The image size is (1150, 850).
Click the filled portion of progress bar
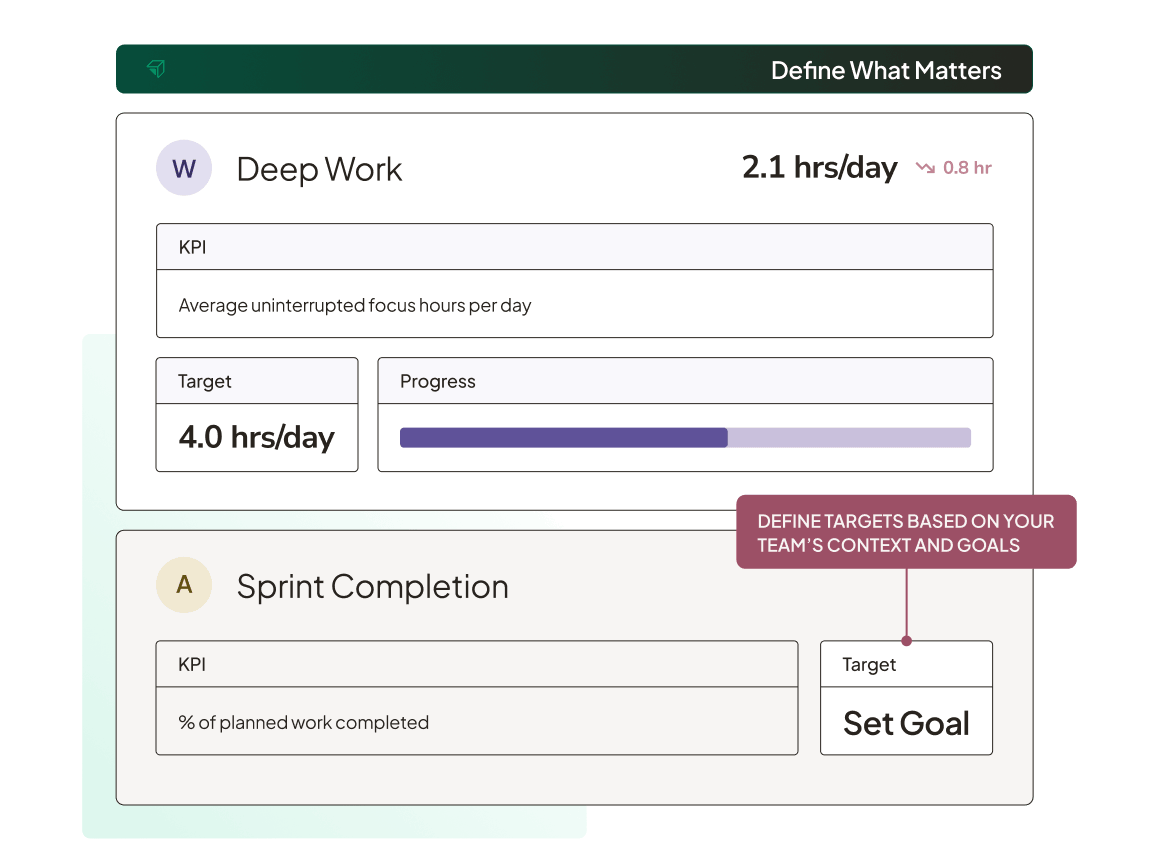tap(563, 437)
